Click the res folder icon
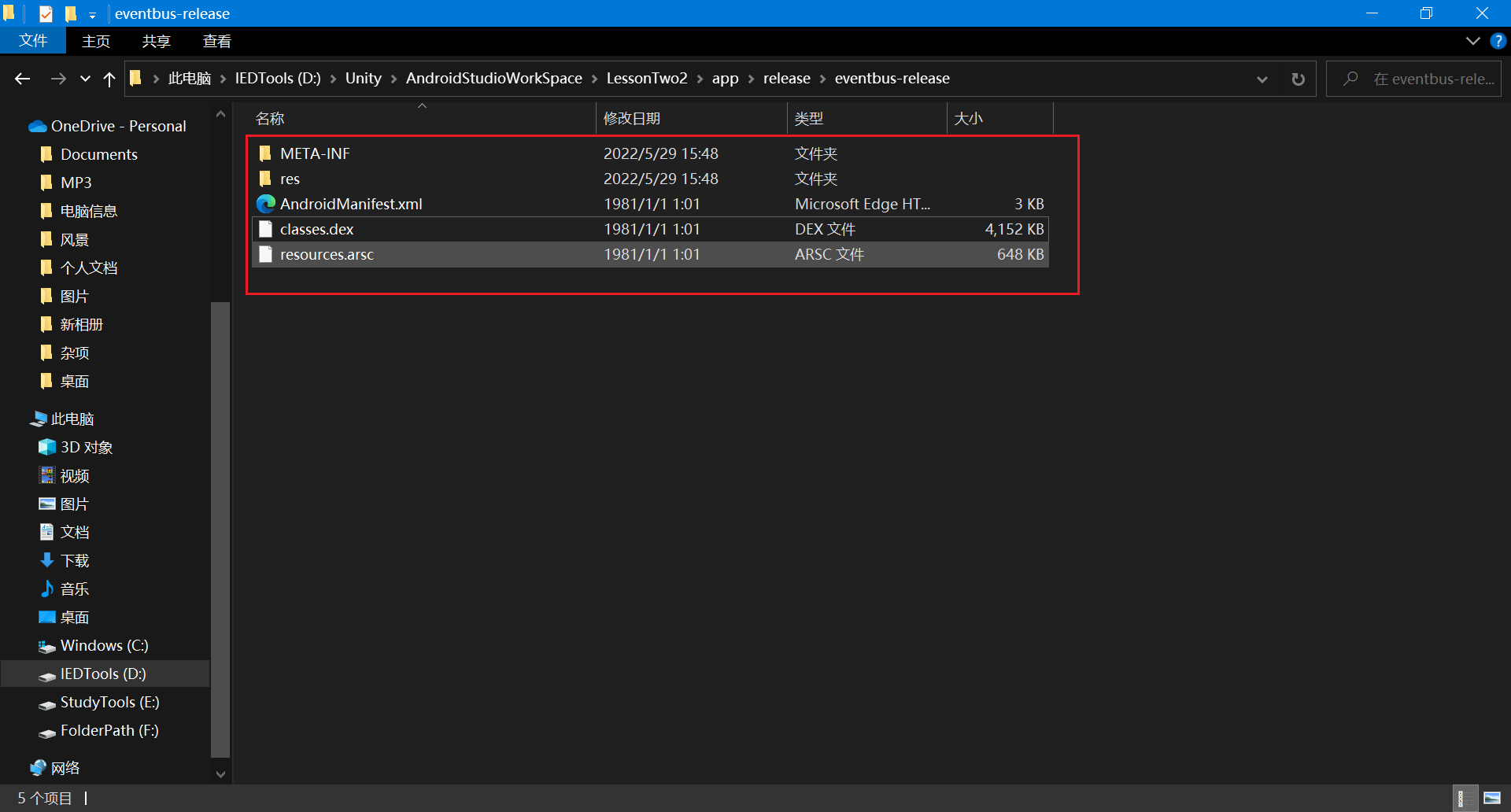Viewport: 1511px width, 812px height. (265, 179)
